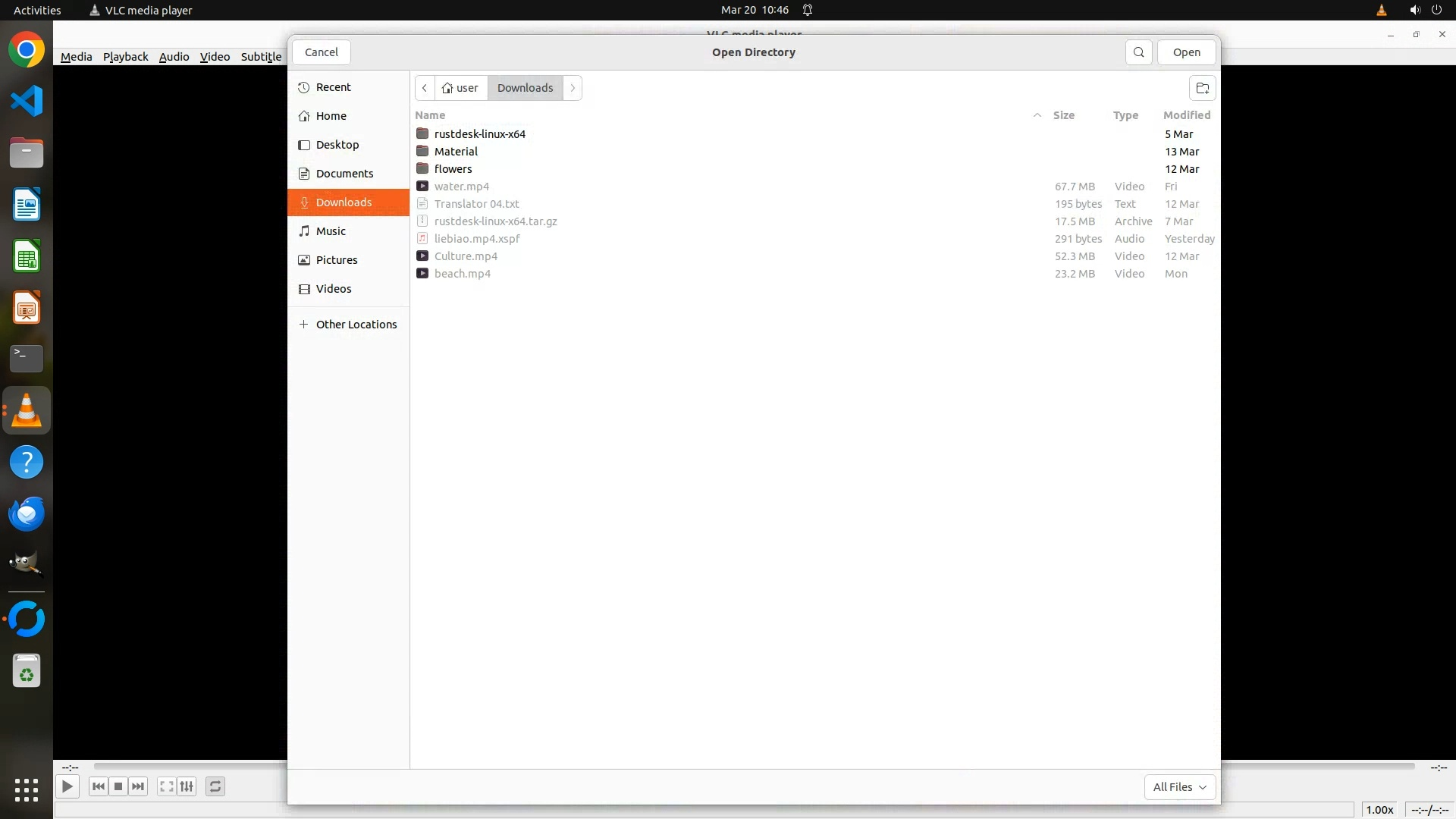Toggle the loop playback button
Image resolution: width=1456 pixels, height=819 pixels.
click(215, 786)
